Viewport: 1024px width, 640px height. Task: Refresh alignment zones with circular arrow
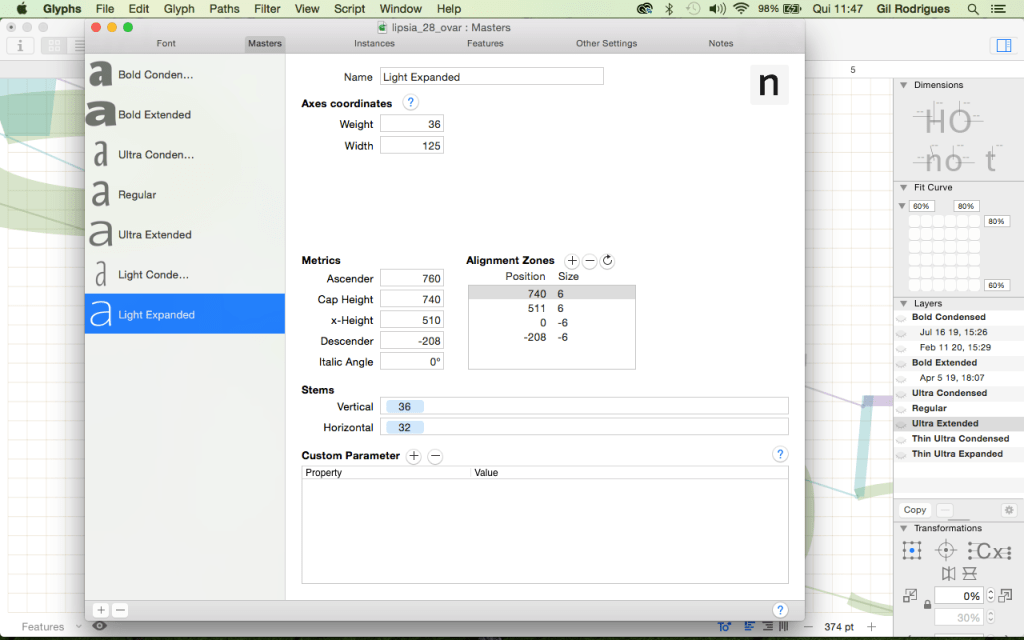pyautogui.click(x=607, y=261)
